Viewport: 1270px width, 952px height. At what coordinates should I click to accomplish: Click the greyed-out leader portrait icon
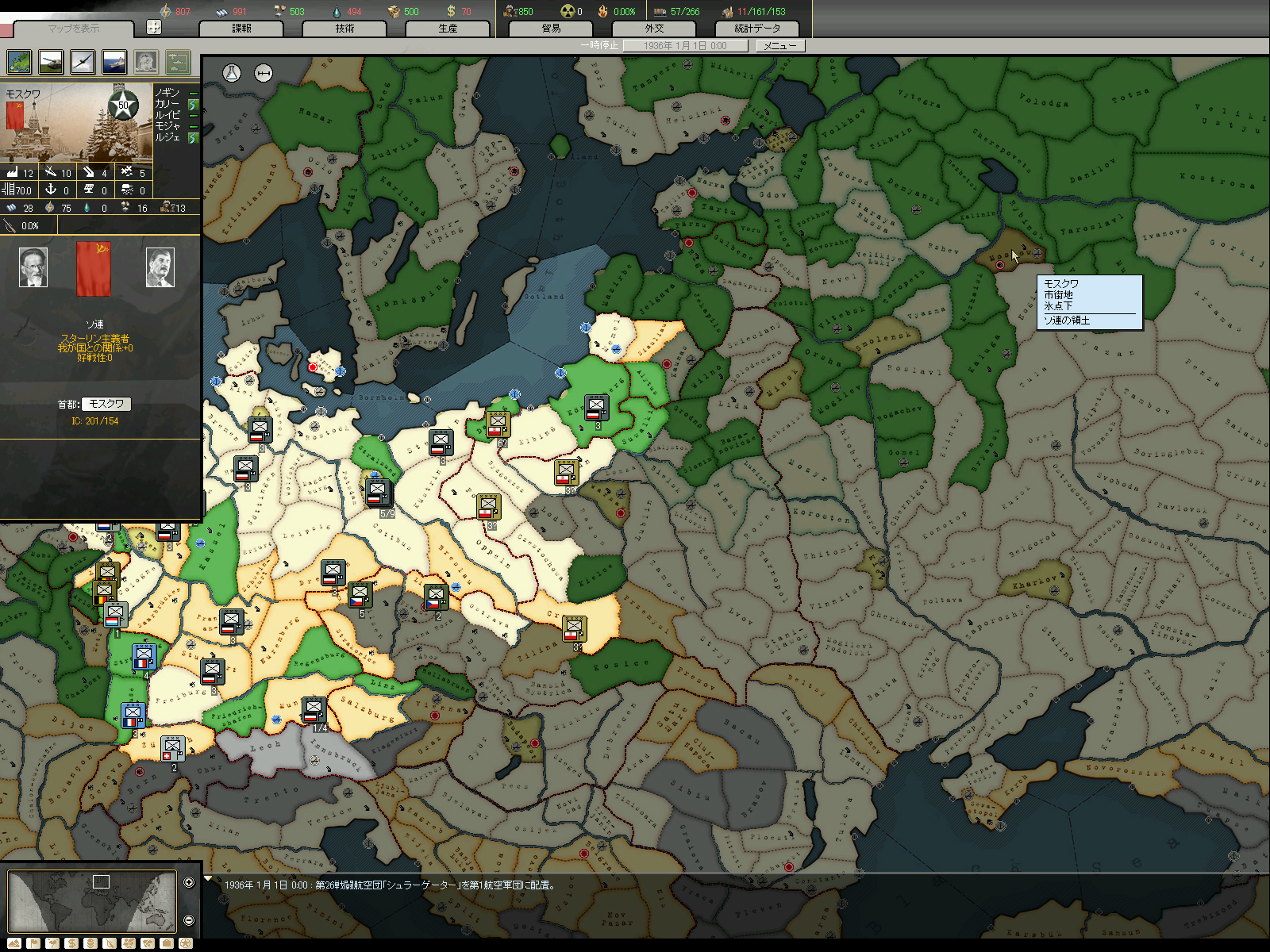point(146,62)
